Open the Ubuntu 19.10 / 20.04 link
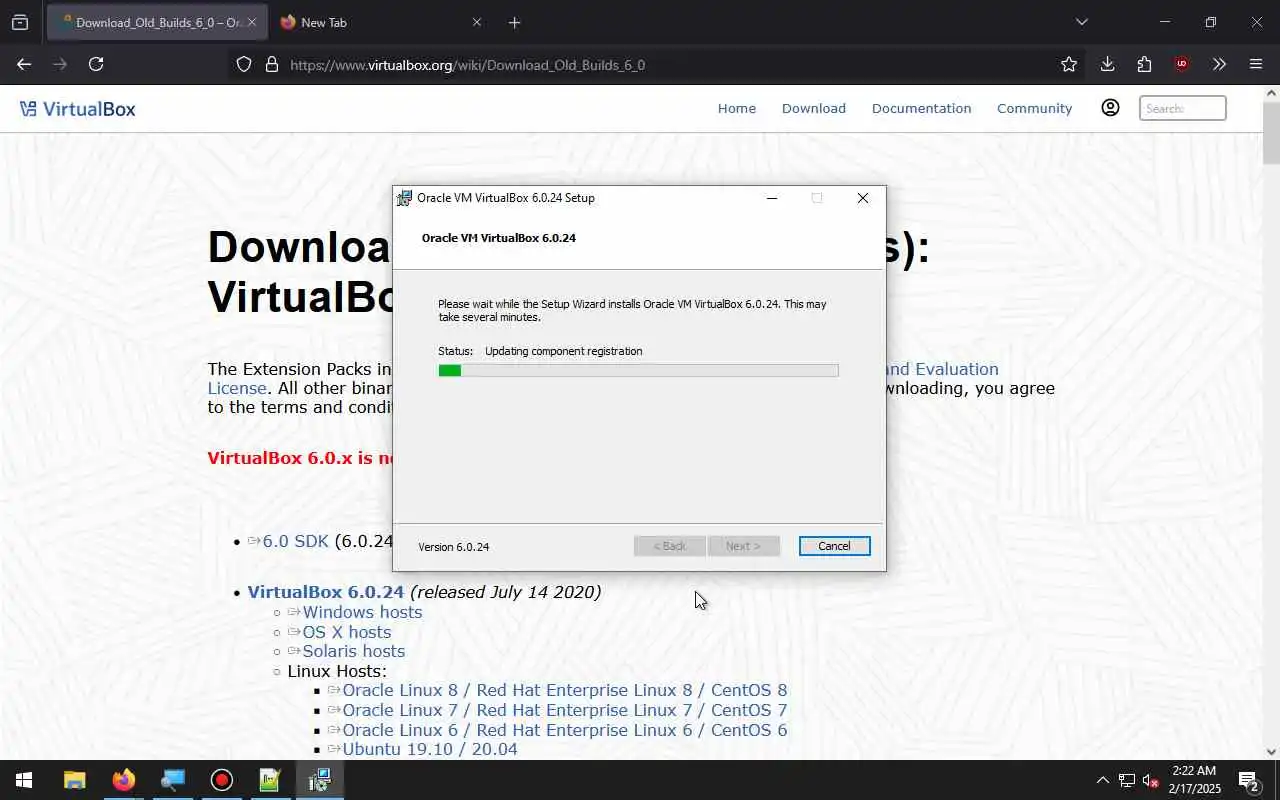The width and height of the screenshot is (1280, 800). [429, 749]
